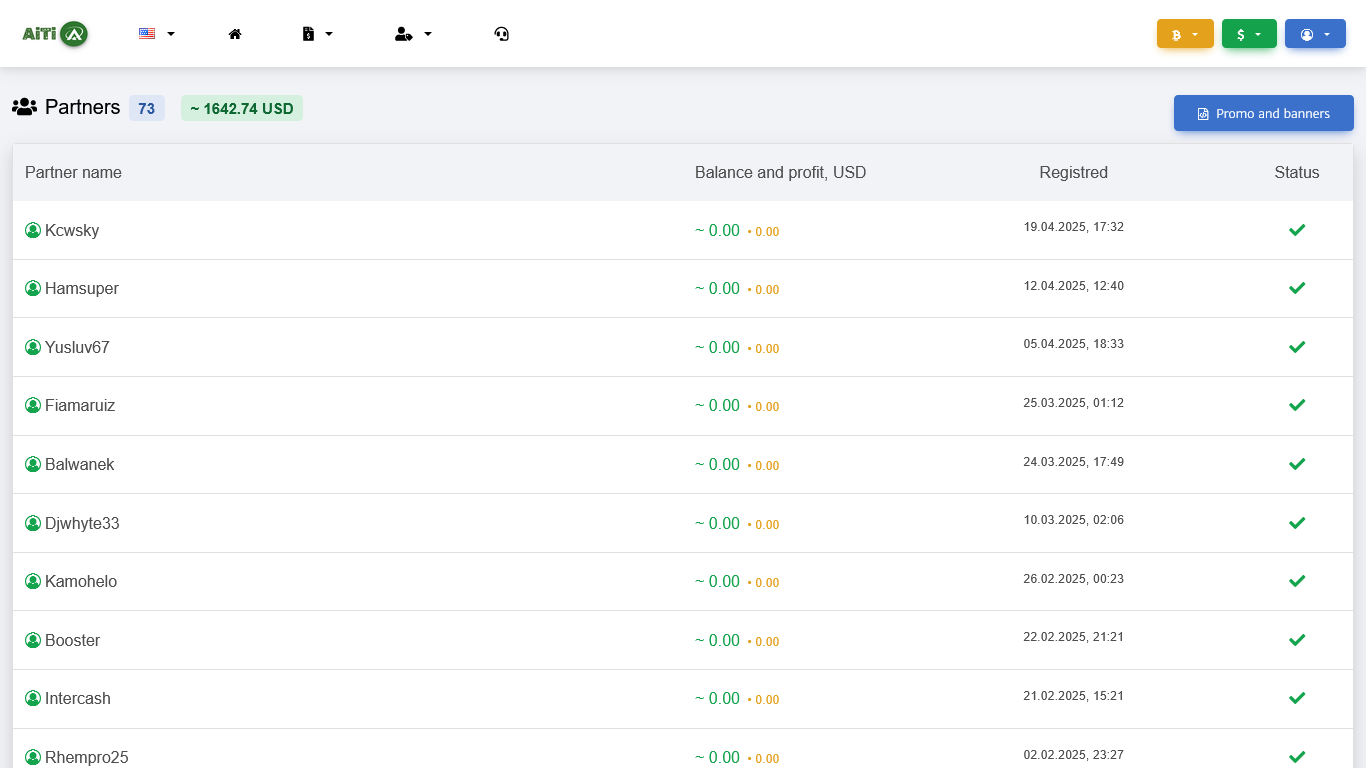The image size is (1366, 768).
Task: Select partner name Kamohelo
Action: [x=81, y=581]
